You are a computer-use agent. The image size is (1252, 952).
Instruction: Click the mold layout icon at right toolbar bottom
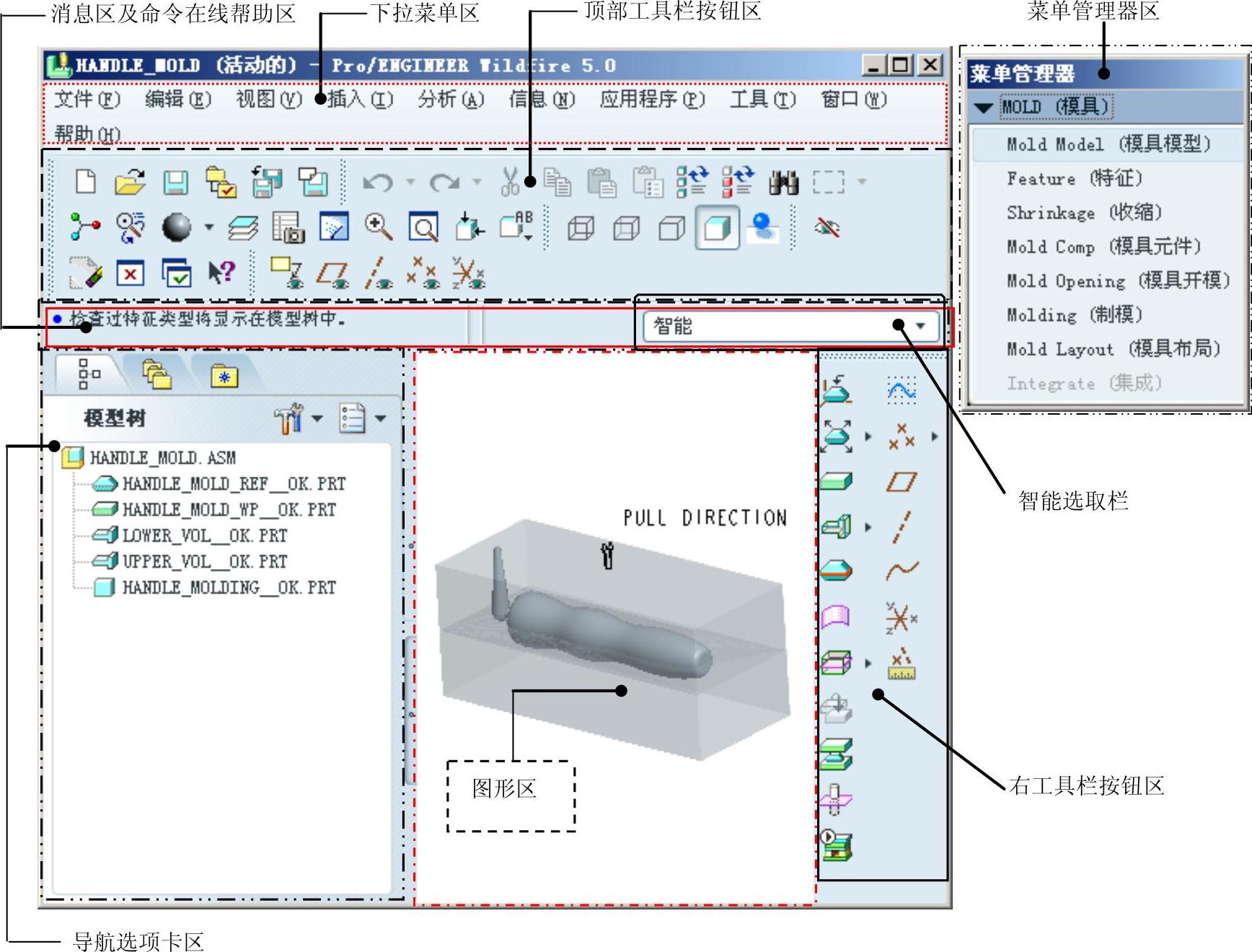[837, 845]
